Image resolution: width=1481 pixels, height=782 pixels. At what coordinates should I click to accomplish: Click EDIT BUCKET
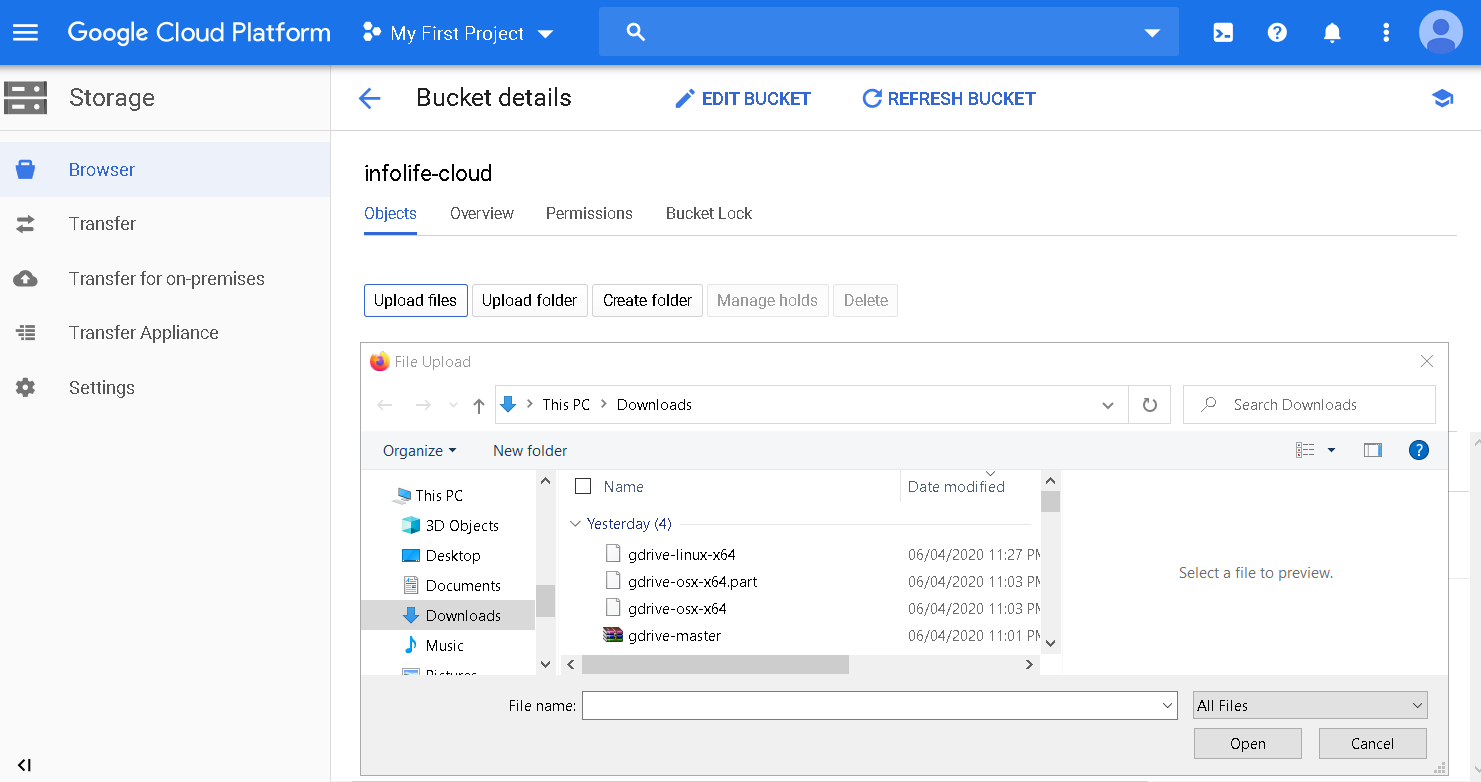coord(743,98)
